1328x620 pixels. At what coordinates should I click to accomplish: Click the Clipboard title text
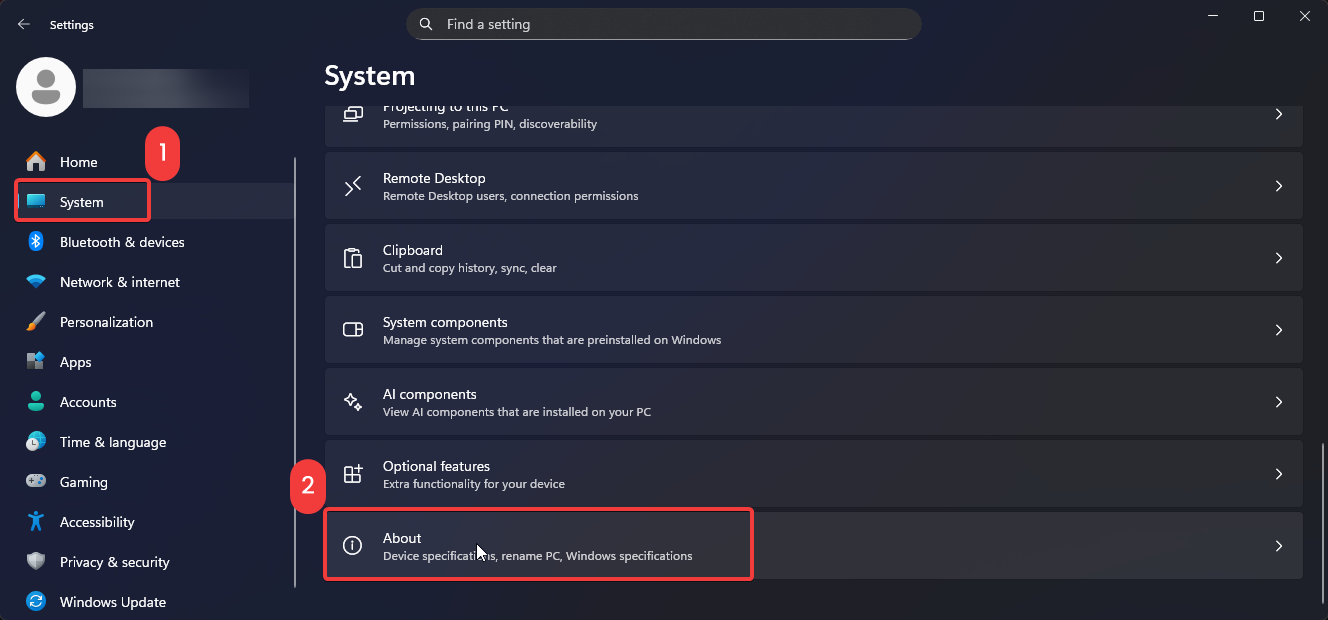click(x=412, y=250)
